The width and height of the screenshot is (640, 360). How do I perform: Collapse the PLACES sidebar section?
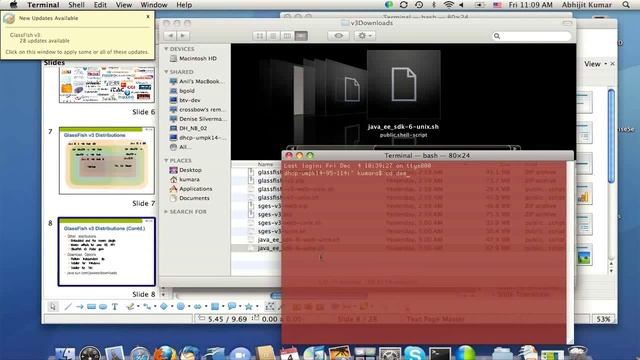pos(166,160)
